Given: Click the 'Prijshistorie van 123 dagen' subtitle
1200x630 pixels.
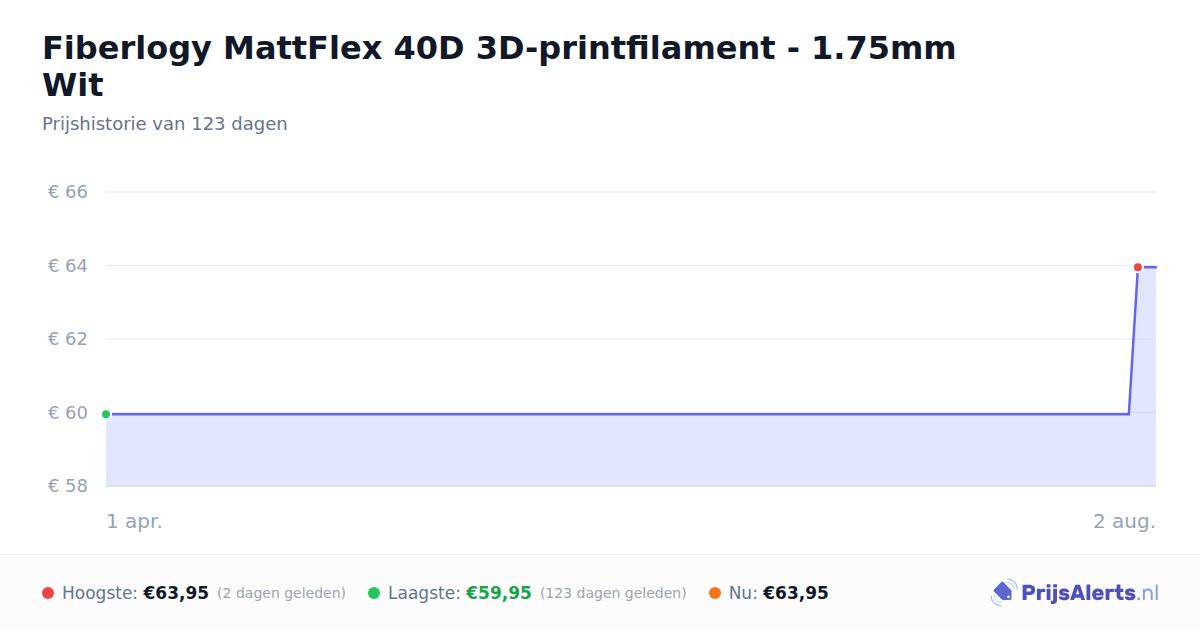Looking at the screenshot, I should [165, 124].
